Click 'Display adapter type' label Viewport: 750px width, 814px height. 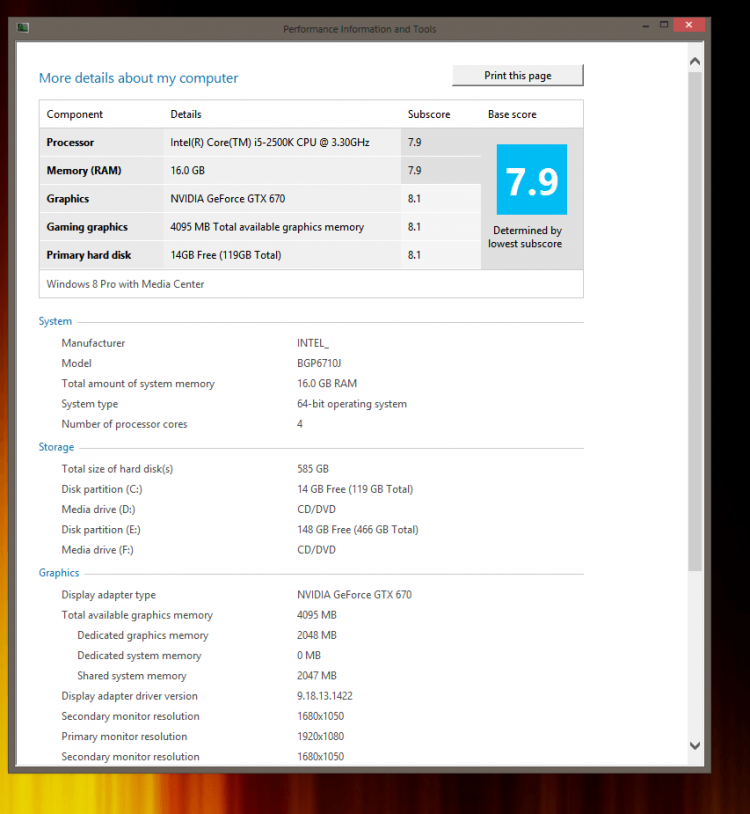(108, 595)
